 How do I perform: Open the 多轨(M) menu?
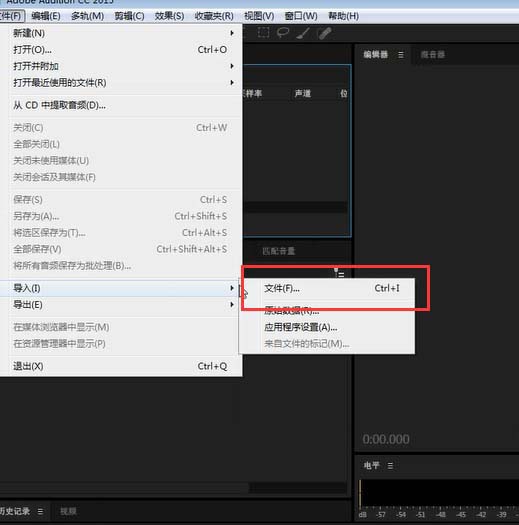coord(87,16)
